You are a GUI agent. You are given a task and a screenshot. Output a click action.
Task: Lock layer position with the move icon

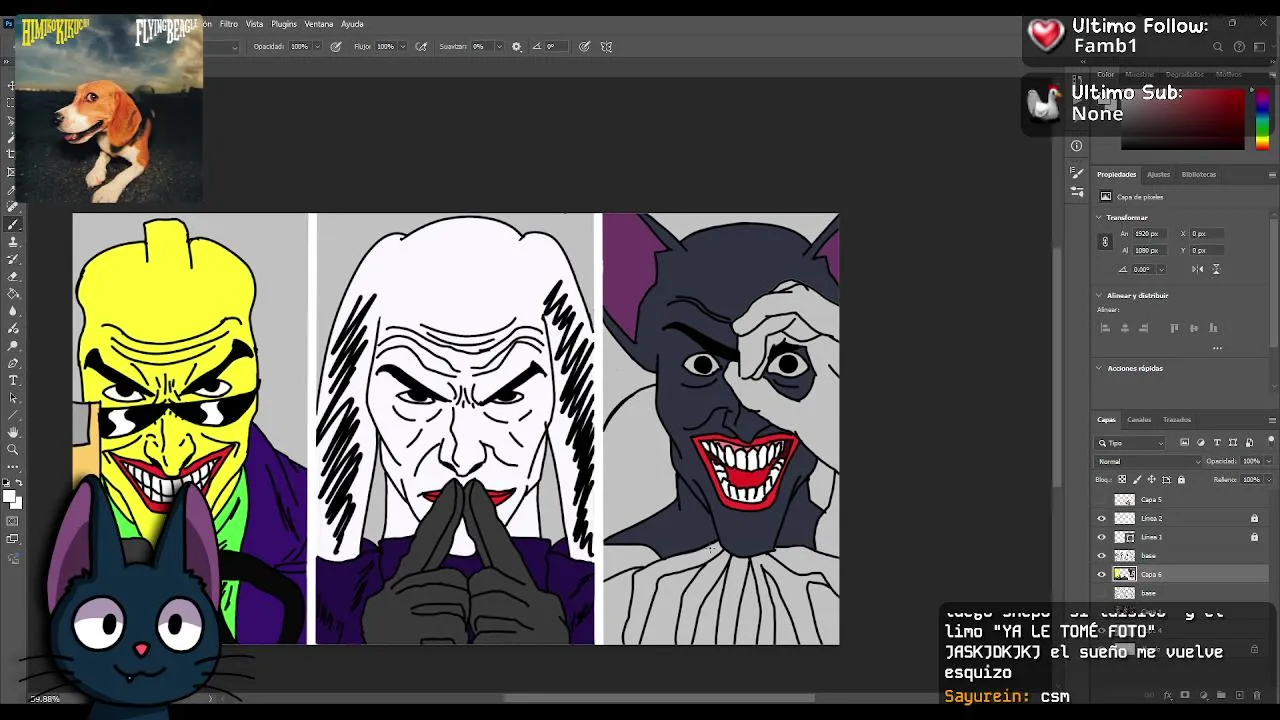pyautogui.click(x=1151, y=480)
